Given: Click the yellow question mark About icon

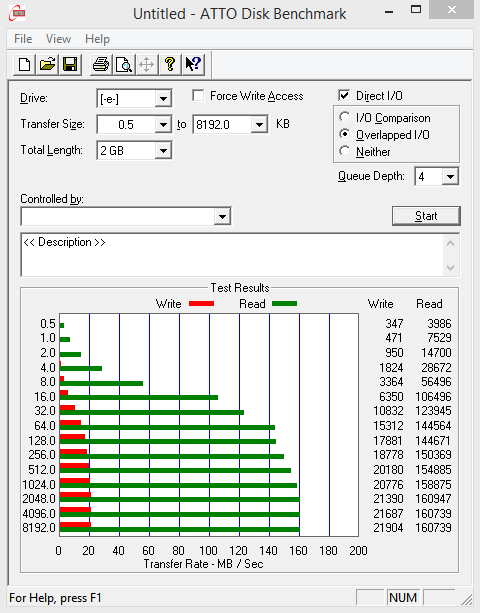Looking at the screenshot, I should [x=170, y=64].
